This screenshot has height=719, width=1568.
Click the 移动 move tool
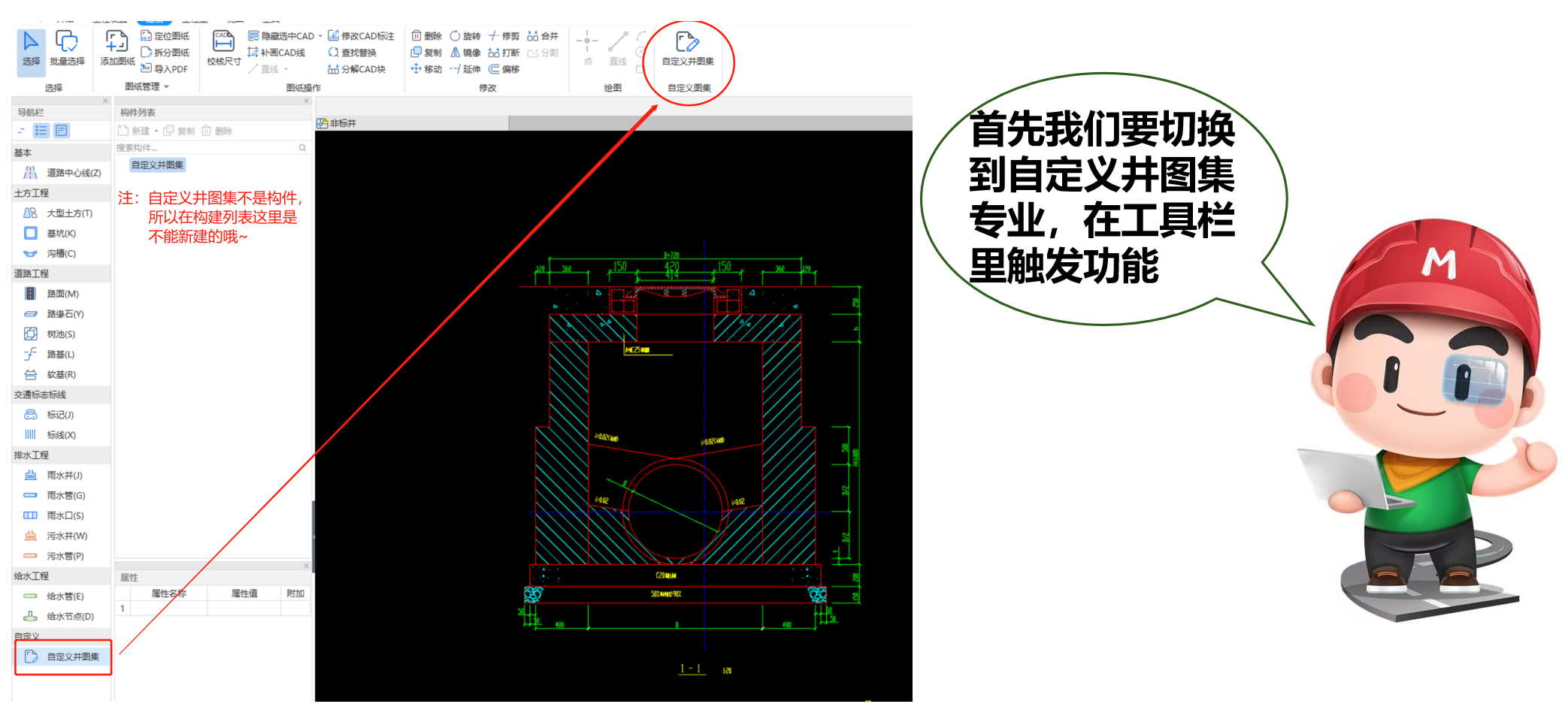(x=426, y=69)
